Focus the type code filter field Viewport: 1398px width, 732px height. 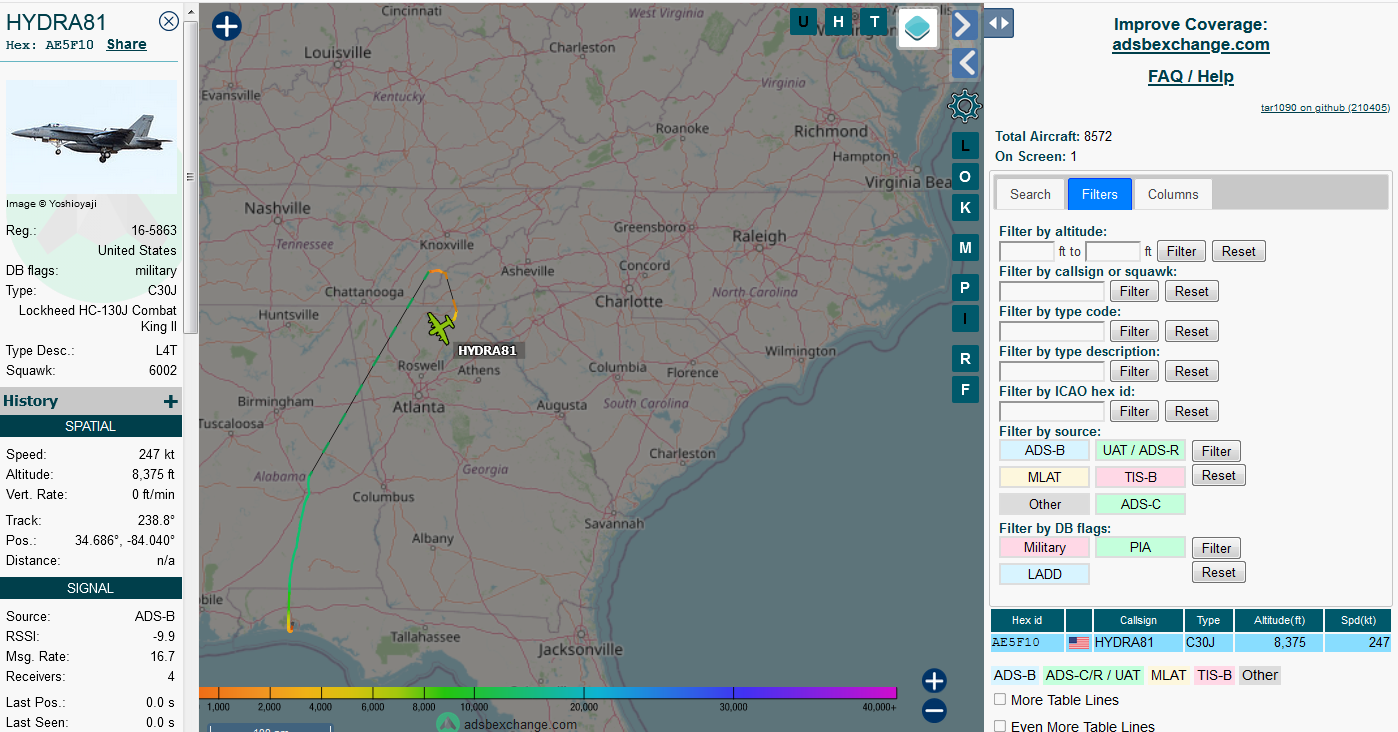pos(1052,331)
